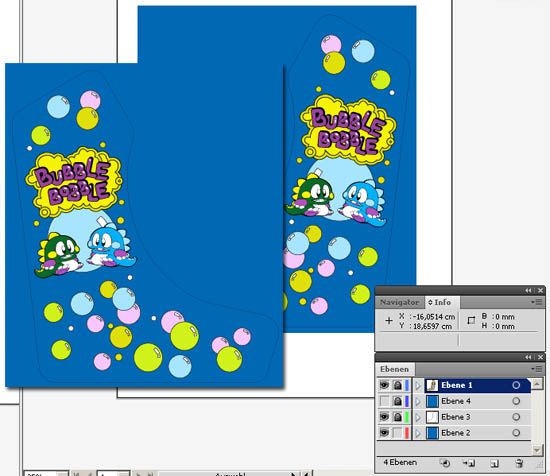Select the Ebene 4 layer thumbnail
This screenshot has height=476, width=550.
coord(432,401)
